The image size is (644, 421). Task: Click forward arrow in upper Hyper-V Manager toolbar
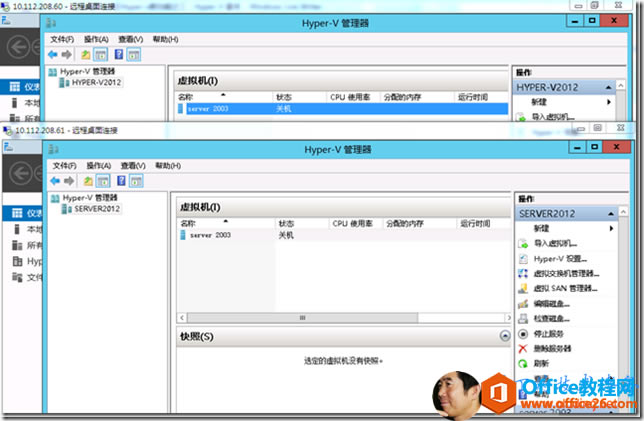click(67, 54)
